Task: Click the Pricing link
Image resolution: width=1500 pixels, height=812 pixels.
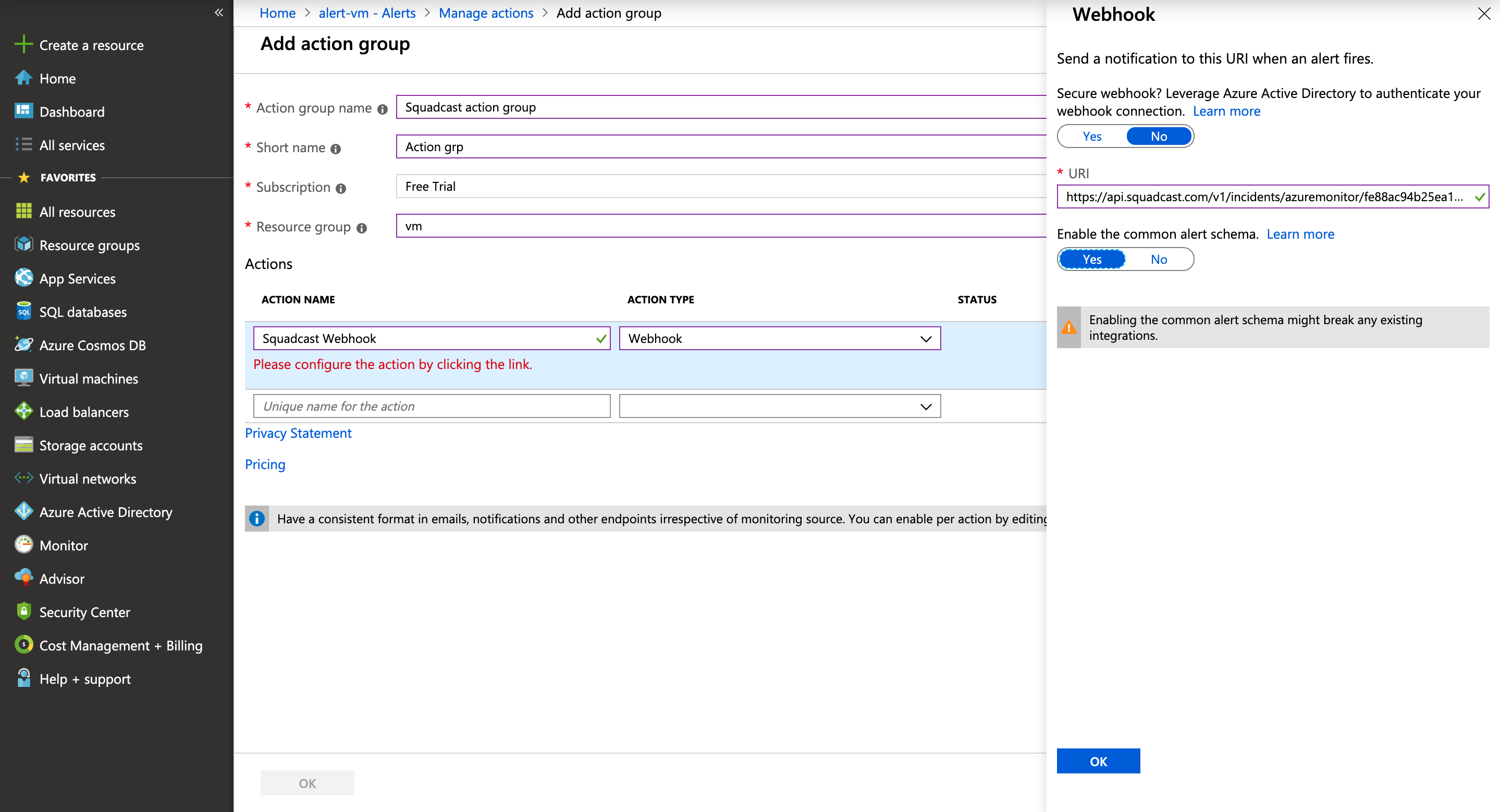Action: pyautogui.click(x=265, y=464)
